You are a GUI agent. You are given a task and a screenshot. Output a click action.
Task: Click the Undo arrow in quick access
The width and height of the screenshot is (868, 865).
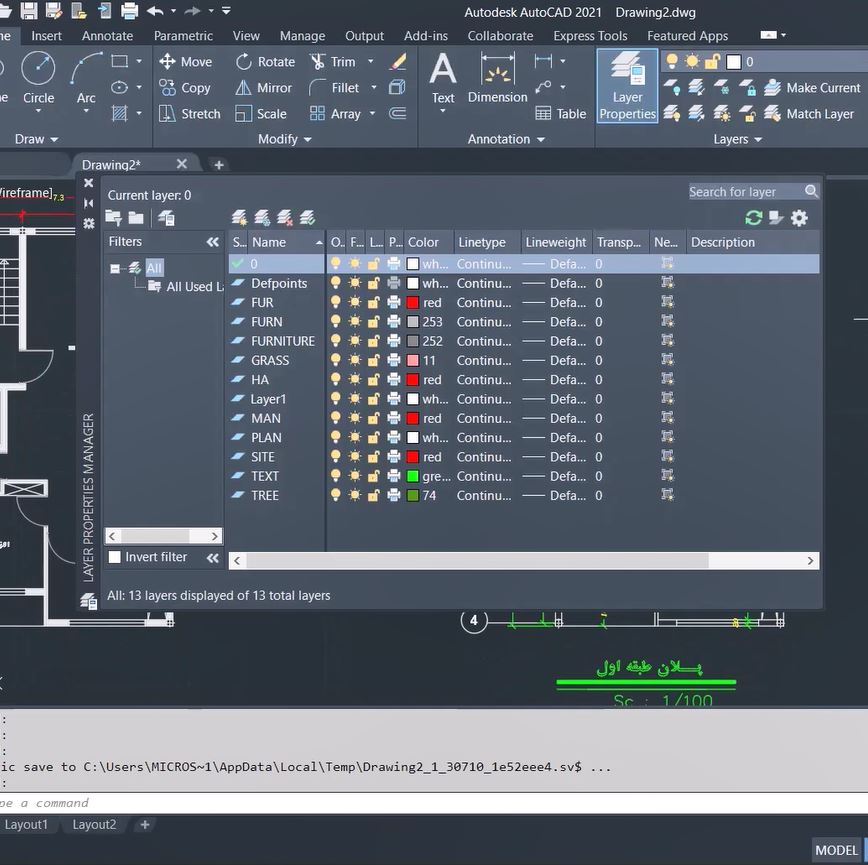coord(155,11)
